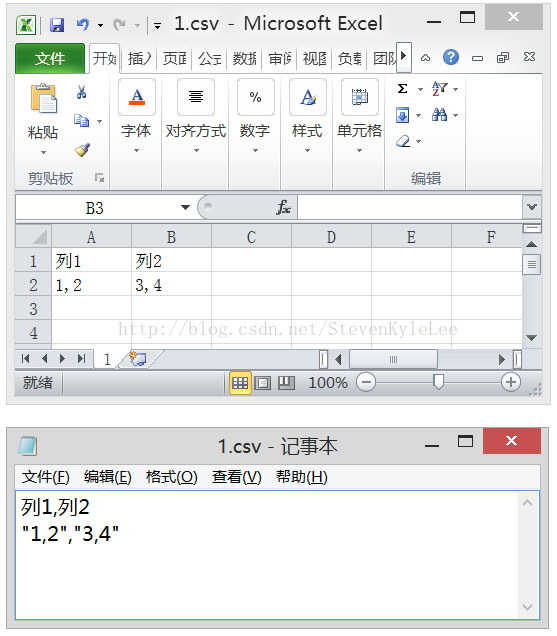The height and width of the screenshot is (636, 557).
Task: Click the zoom out minus button
Action: [366, 382]
